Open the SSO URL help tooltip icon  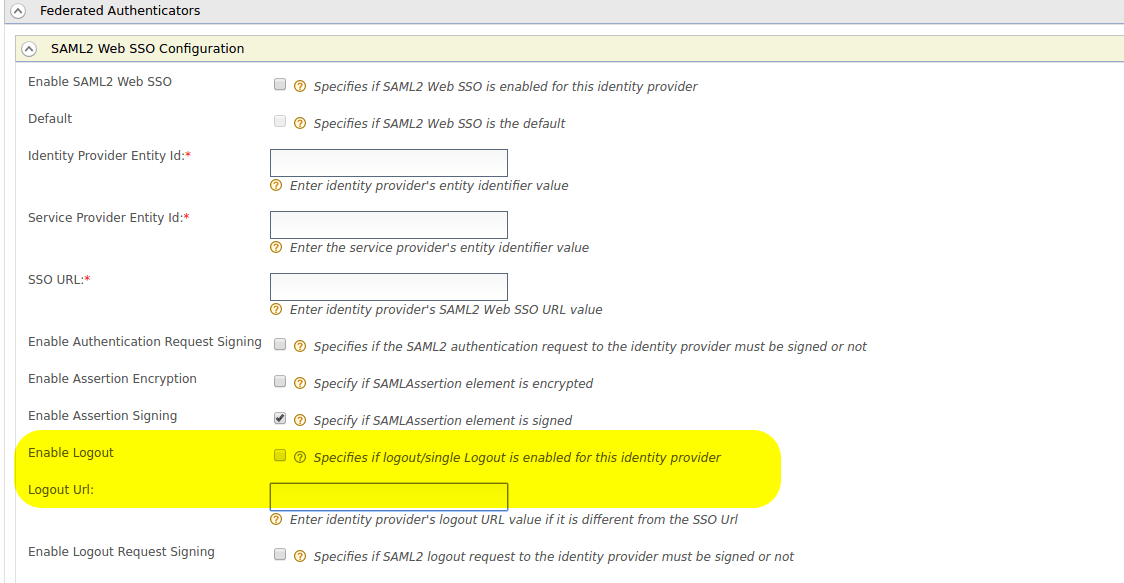(x=275, y=309)
